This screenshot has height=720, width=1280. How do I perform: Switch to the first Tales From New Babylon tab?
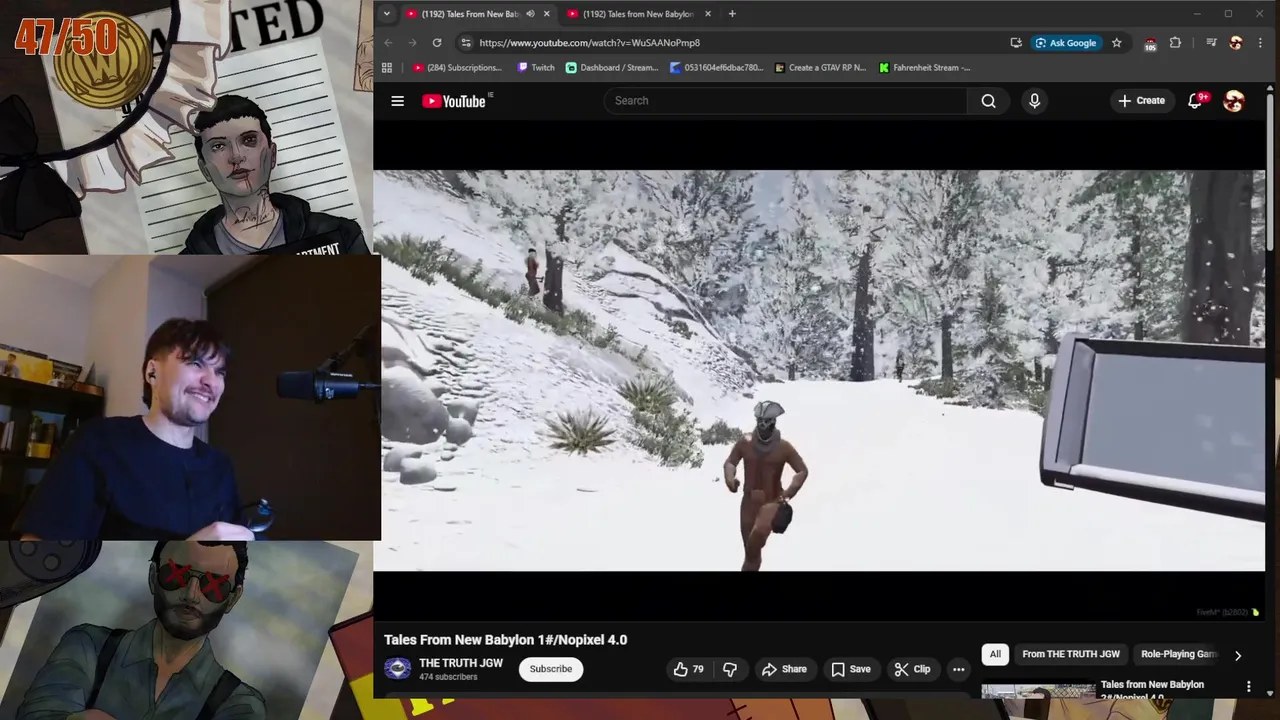pyautogui.click(x=470, y=14)
